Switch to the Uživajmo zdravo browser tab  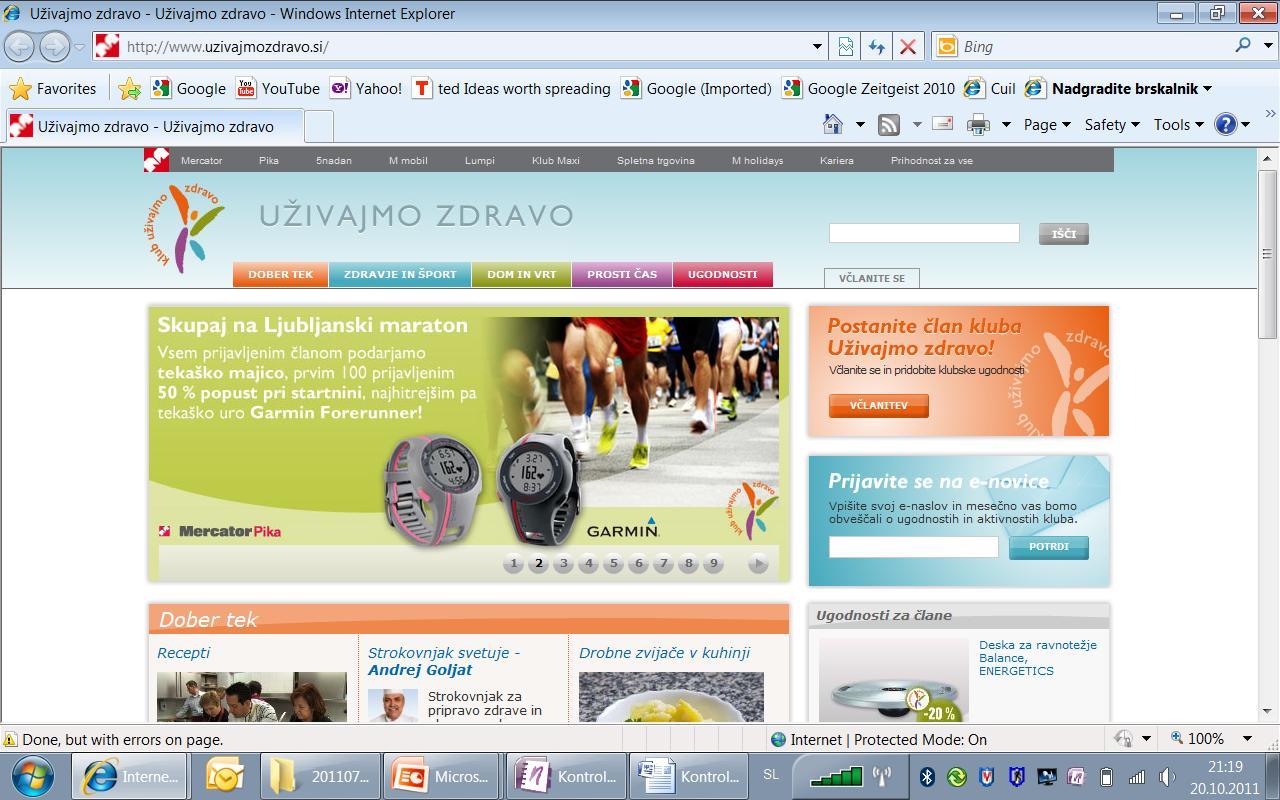[154, 127]
